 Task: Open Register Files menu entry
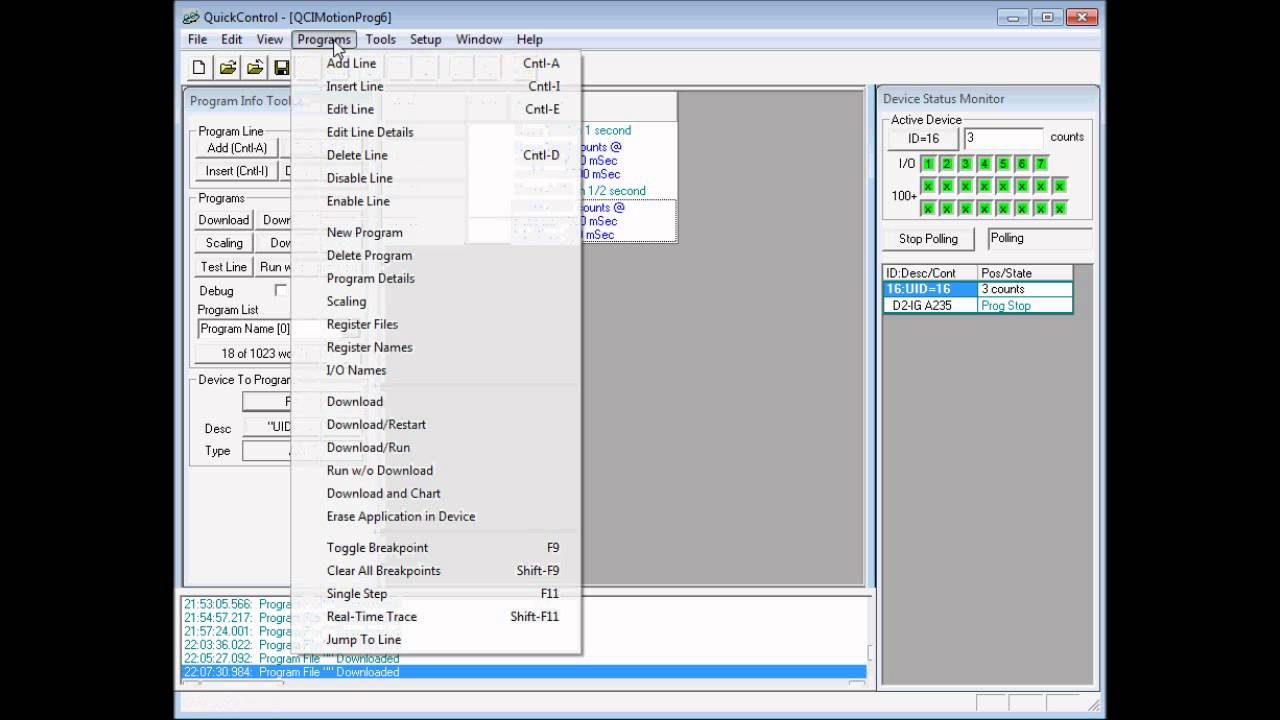(436, 324)
